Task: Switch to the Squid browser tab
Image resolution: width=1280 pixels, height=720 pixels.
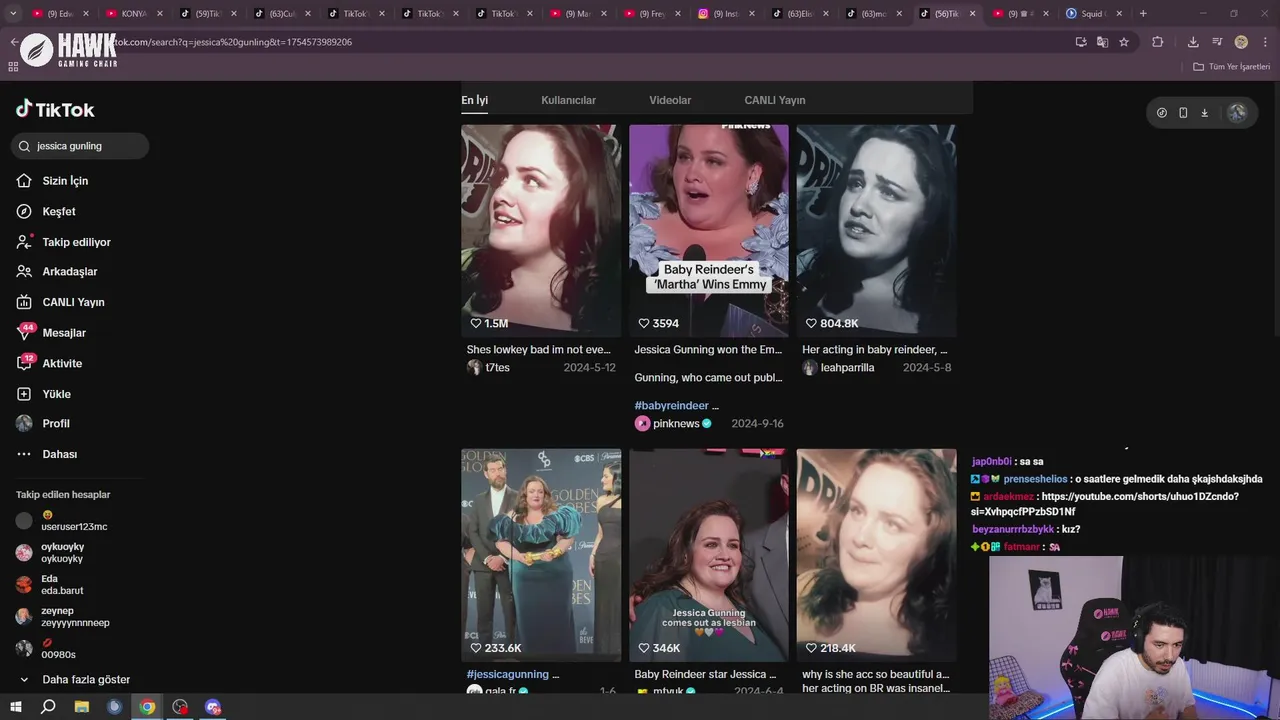Action: (1095, 14)
